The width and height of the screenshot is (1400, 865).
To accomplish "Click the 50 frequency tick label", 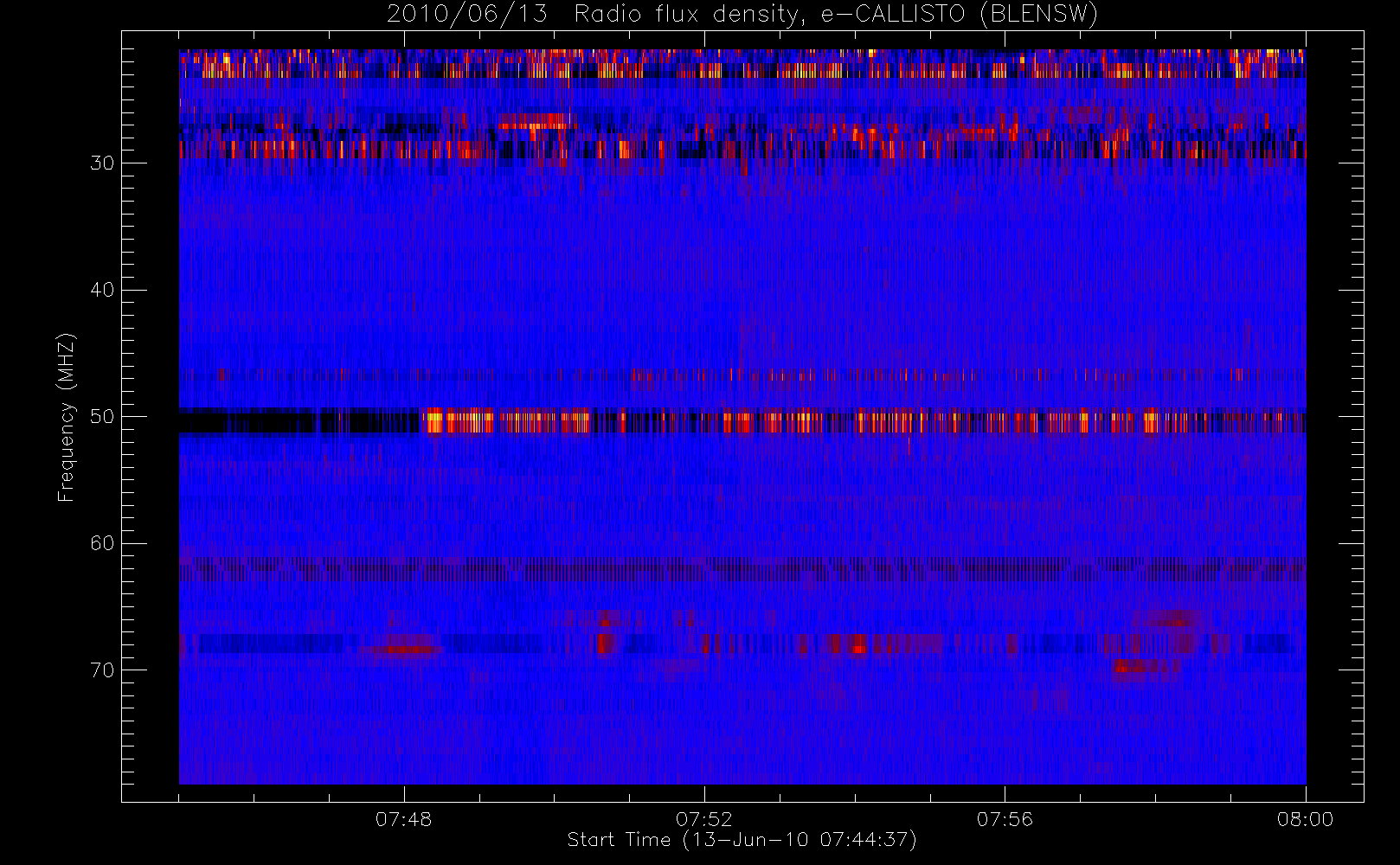I will click(x=102, y=417).
